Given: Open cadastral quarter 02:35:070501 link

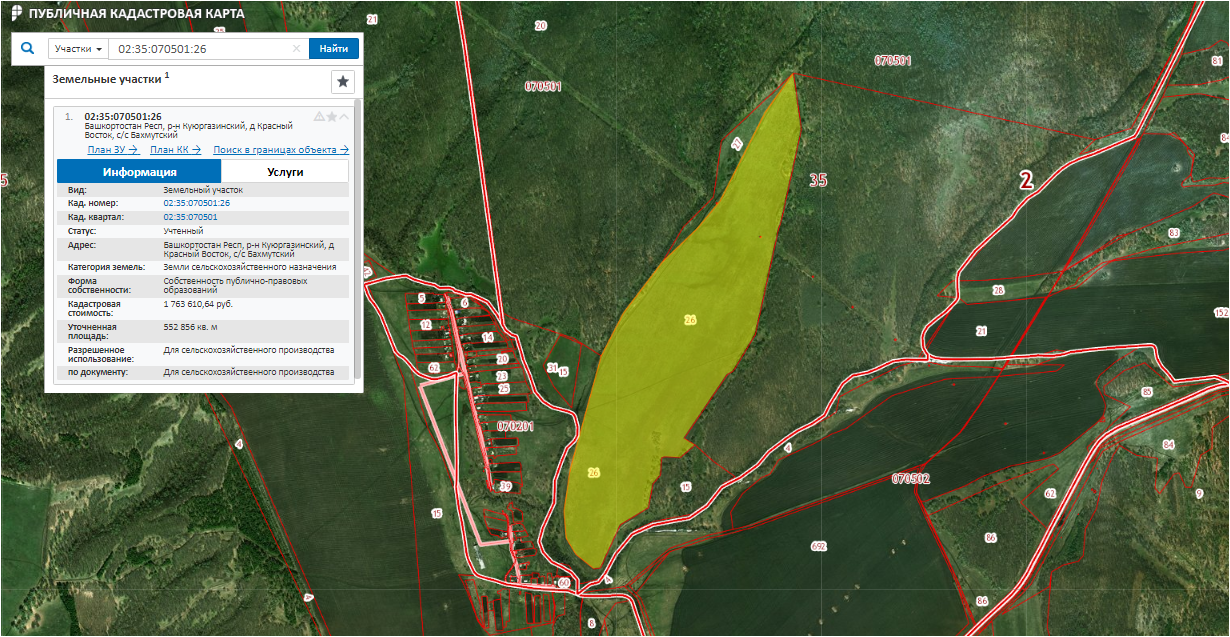Looking at the screenshot, I should coord(190,217).
